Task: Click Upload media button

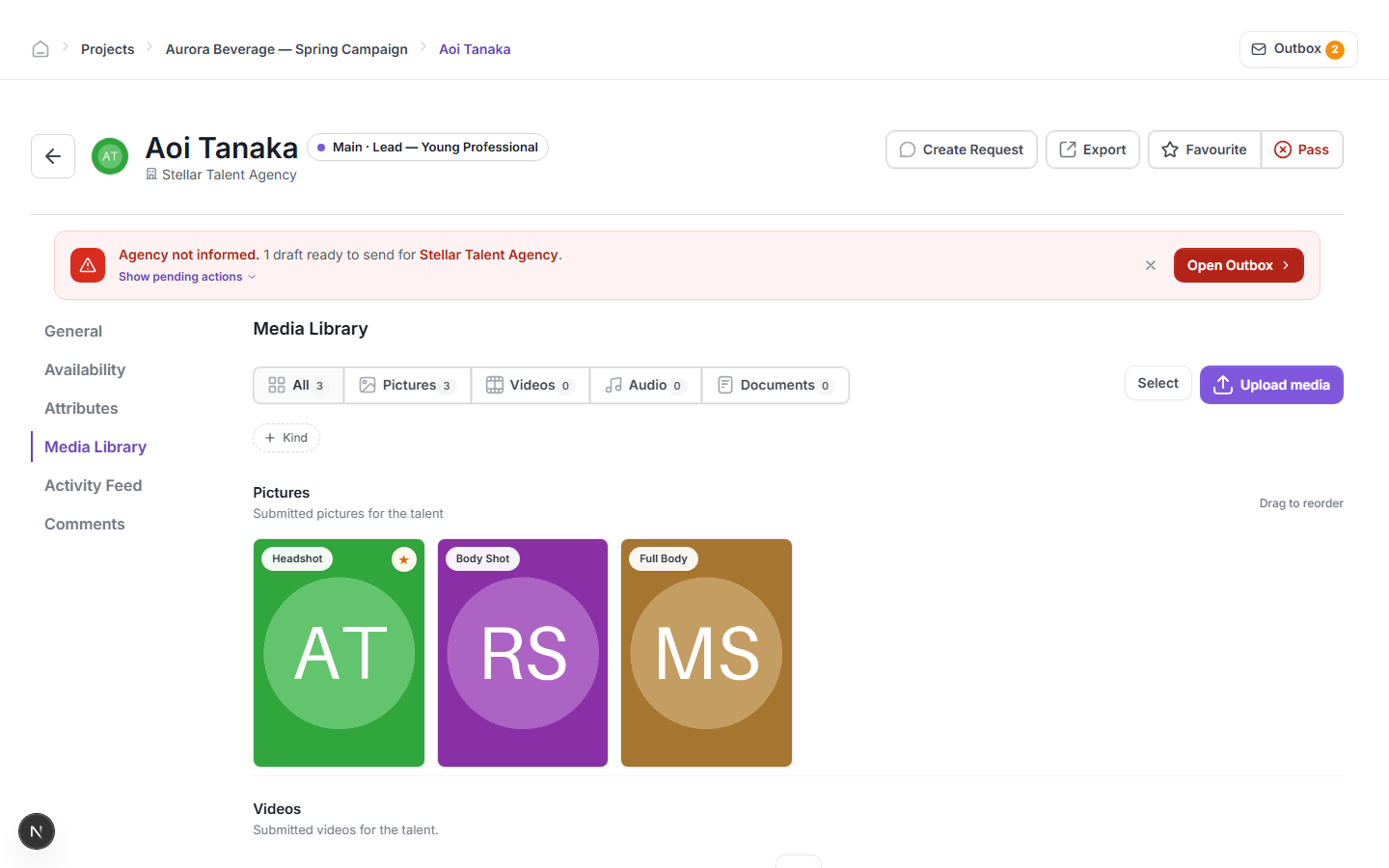Action: click(x=1271, y=385)
